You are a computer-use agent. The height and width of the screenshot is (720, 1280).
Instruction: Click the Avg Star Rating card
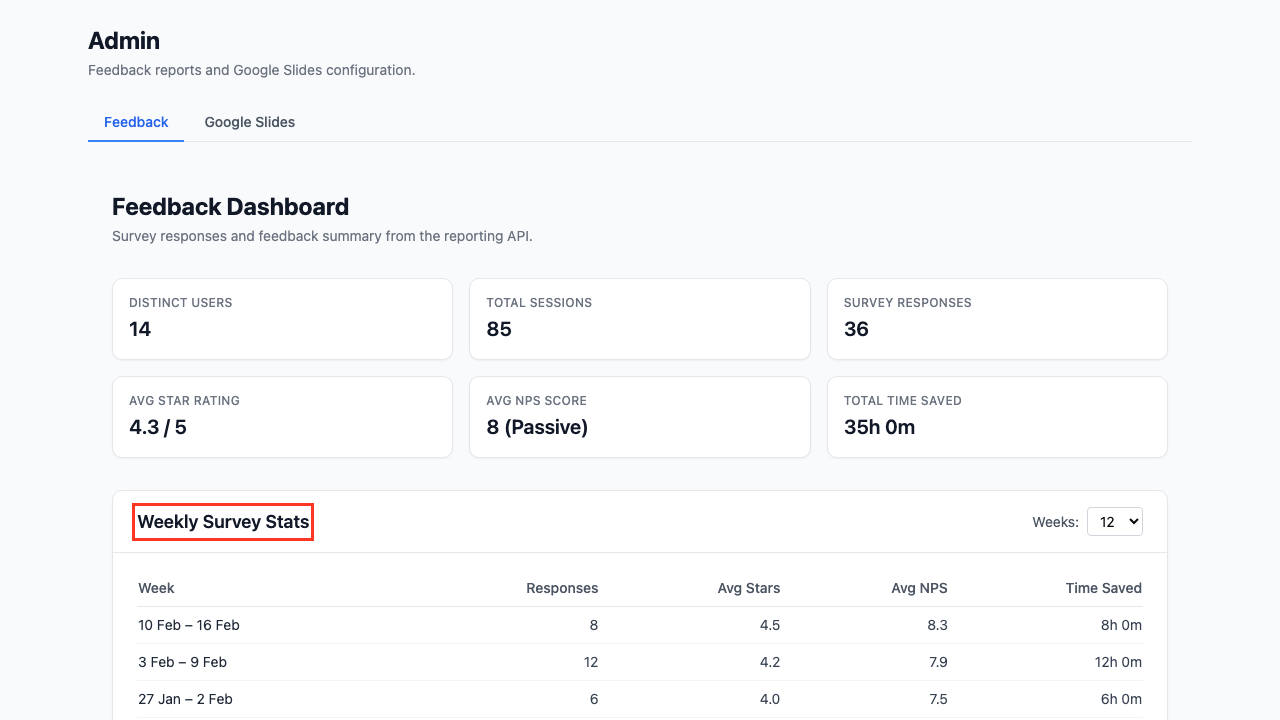(x=282, y=417)
